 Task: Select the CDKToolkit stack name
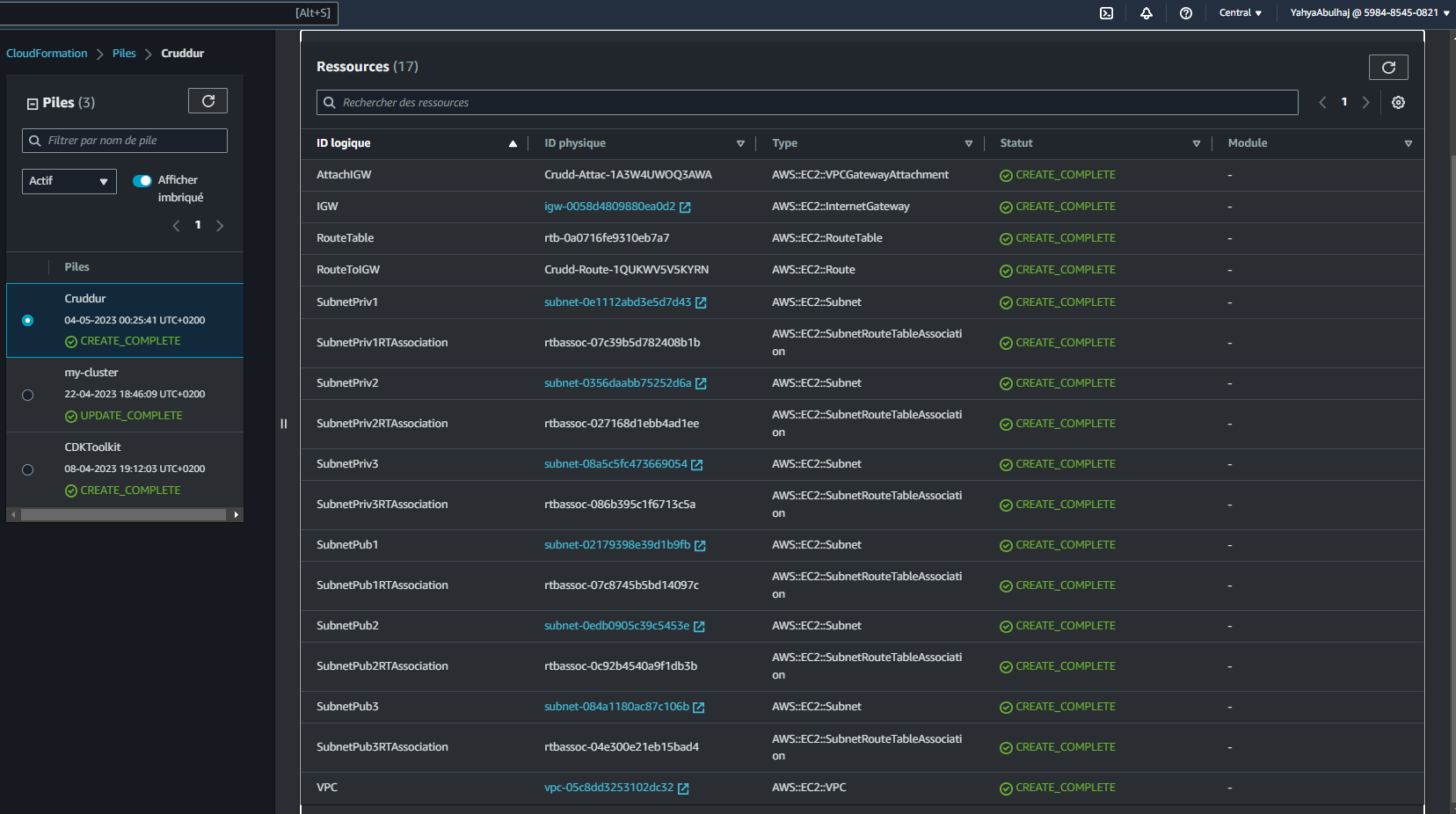(x=92, y=447)
